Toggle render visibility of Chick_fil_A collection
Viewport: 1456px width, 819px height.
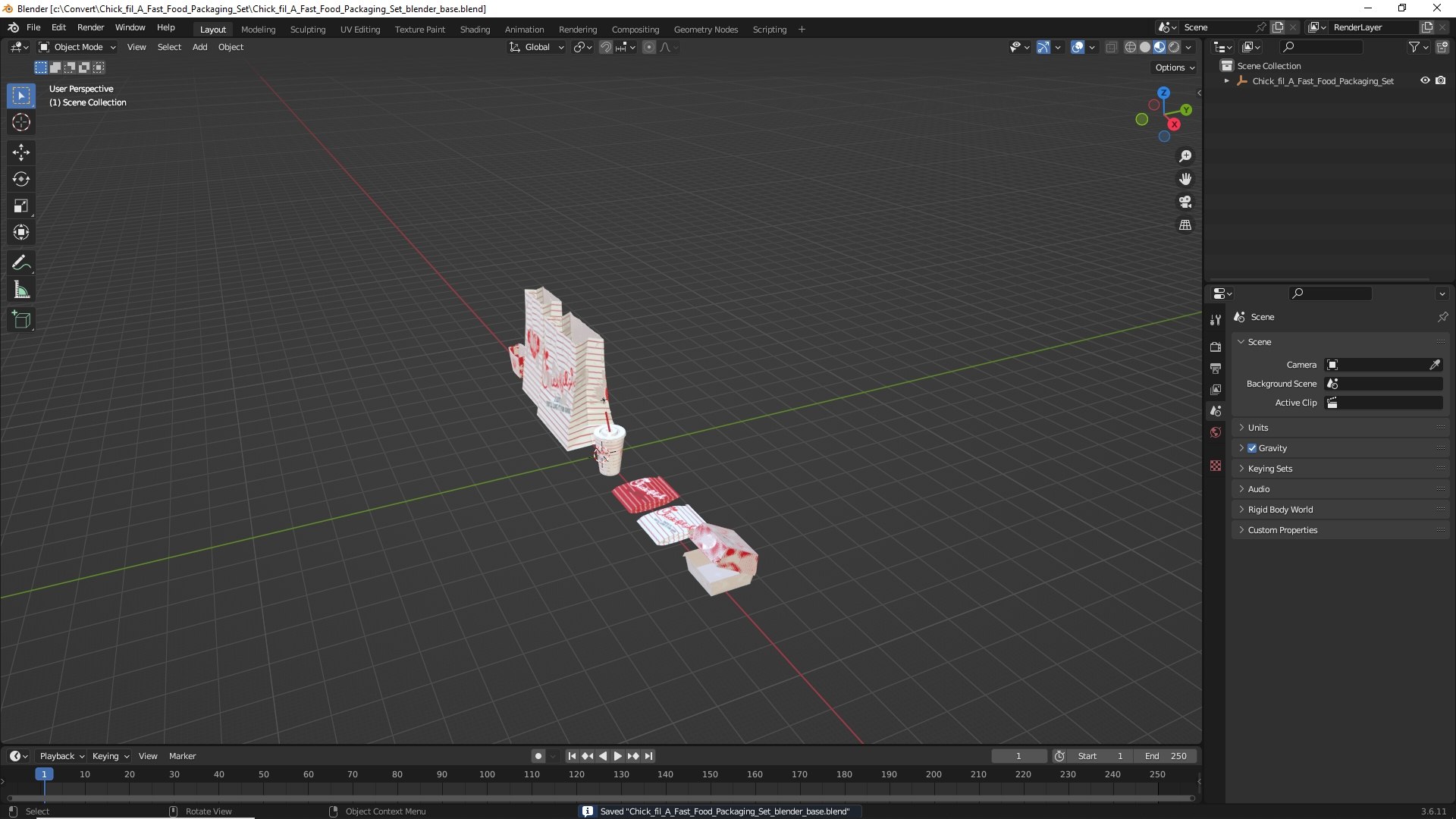1441,80
